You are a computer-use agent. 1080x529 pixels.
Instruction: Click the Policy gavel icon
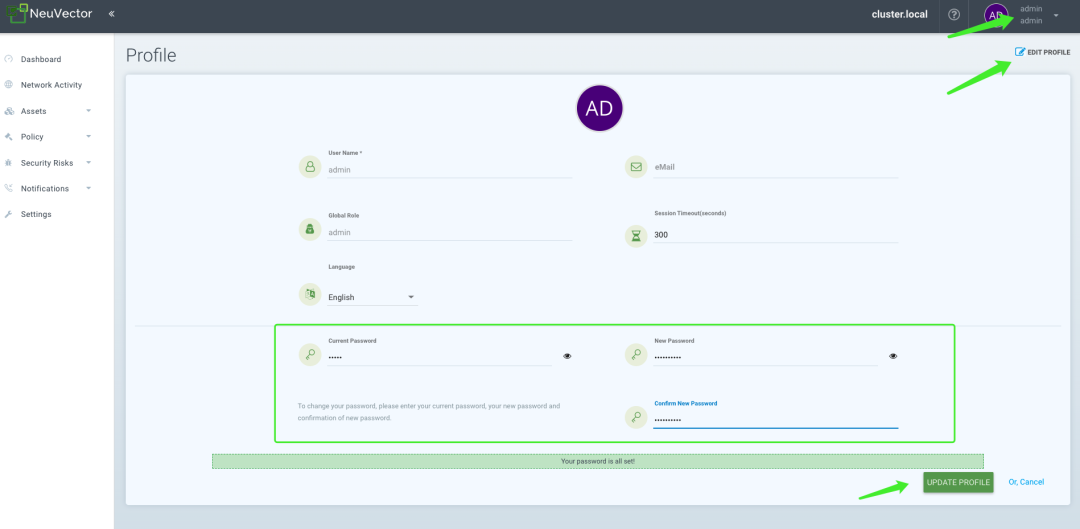[9, 136]
